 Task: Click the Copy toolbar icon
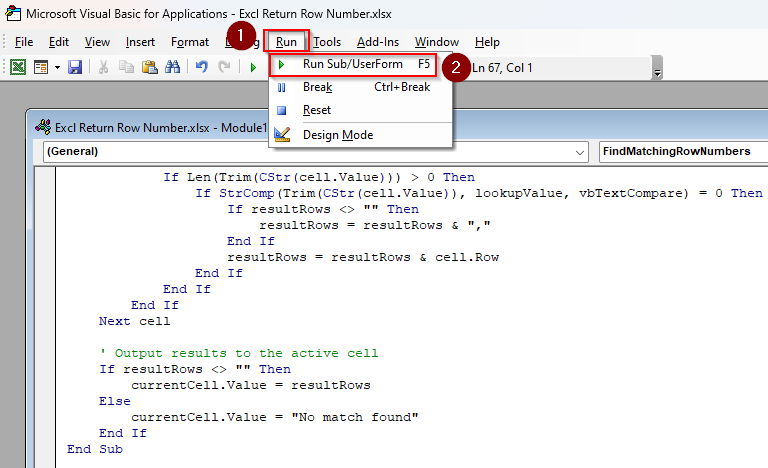tap(126, 67)
